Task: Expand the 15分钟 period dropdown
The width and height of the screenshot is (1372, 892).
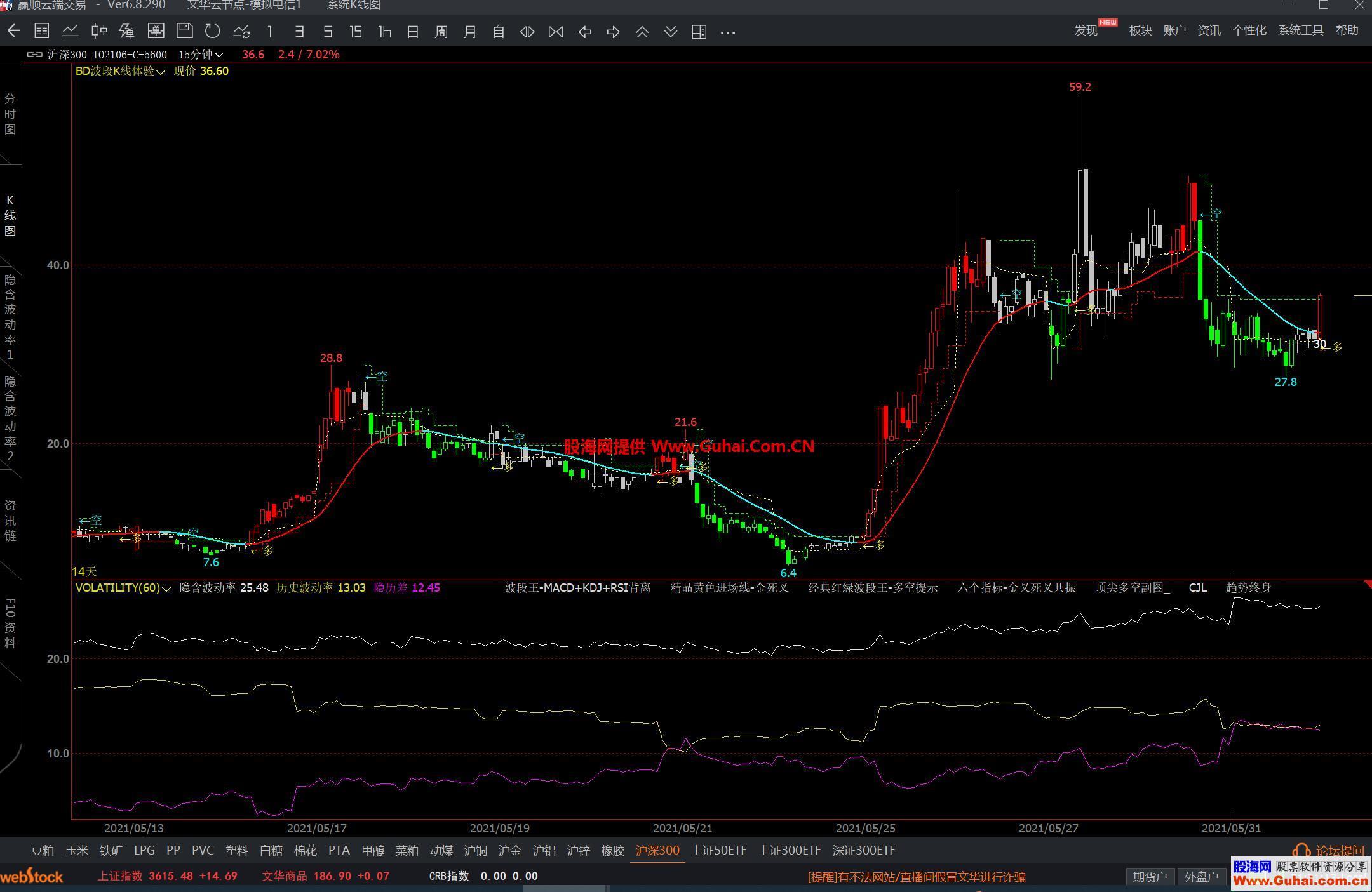Action: click(x=201, y=55)
